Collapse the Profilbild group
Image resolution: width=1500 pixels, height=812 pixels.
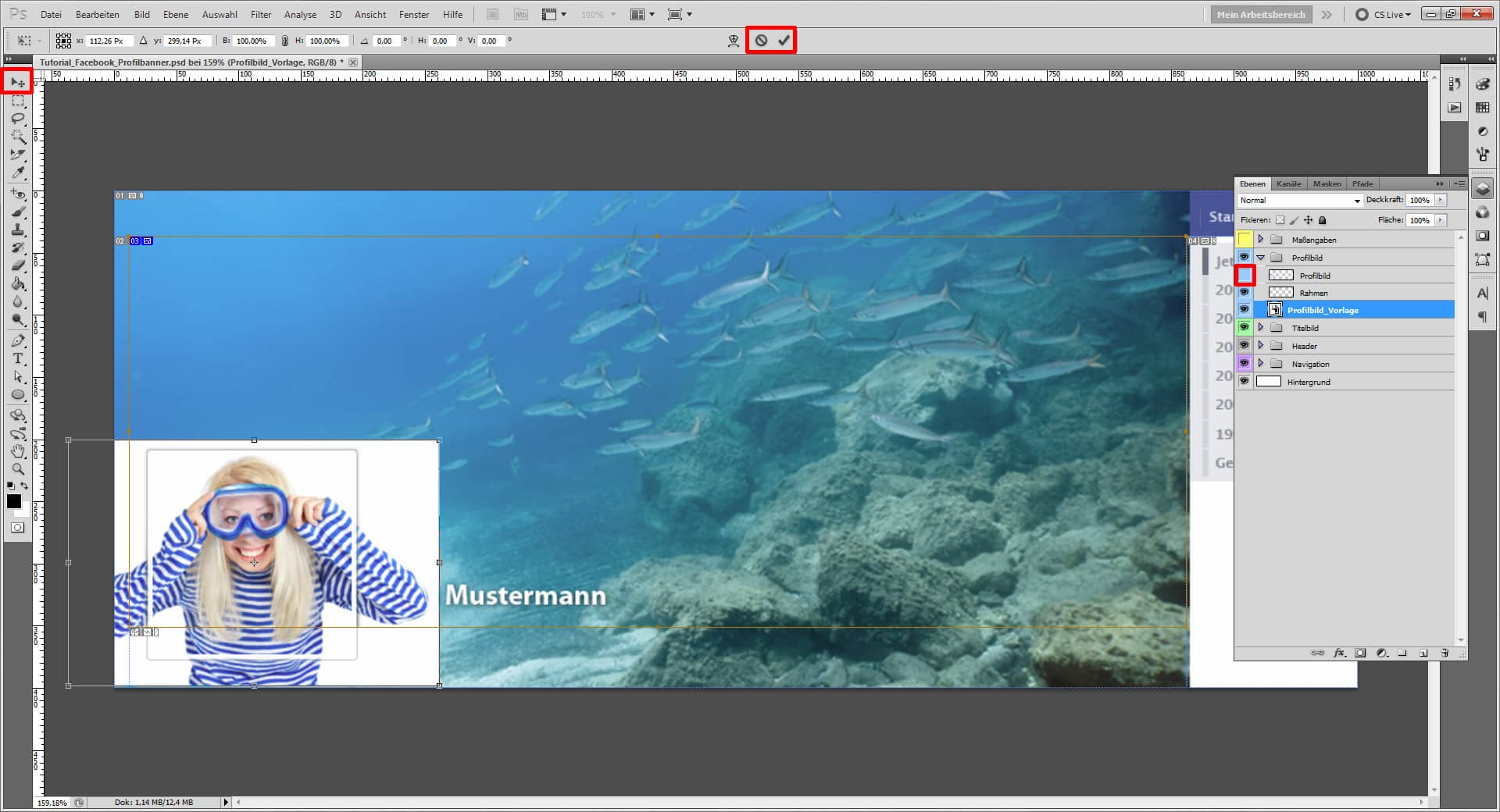pyautogui.click(x=1259, y=257)
